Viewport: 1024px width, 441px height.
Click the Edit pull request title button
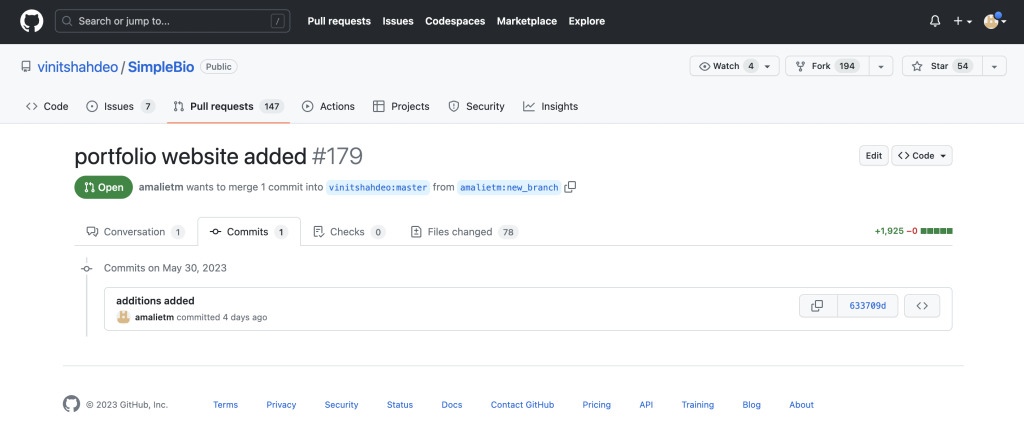tap(873, 155)
